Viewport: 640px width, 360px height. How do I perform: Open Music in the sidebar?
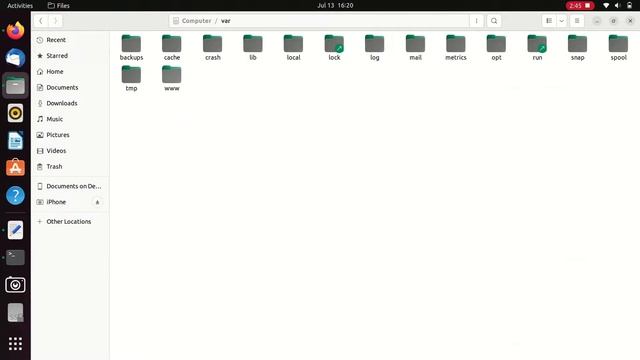pos(70,119)
